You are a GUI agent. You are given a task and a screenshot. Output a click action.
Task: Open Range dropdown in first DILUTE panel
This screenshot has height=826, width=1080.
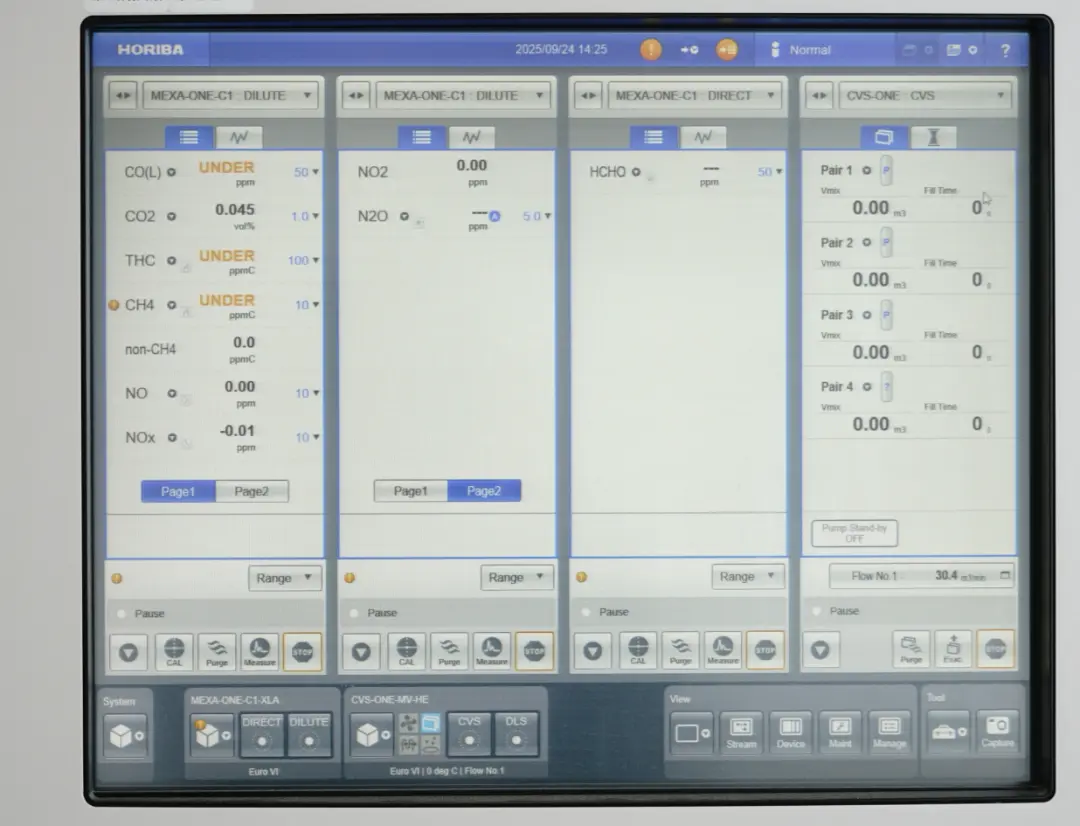(284, 578)
